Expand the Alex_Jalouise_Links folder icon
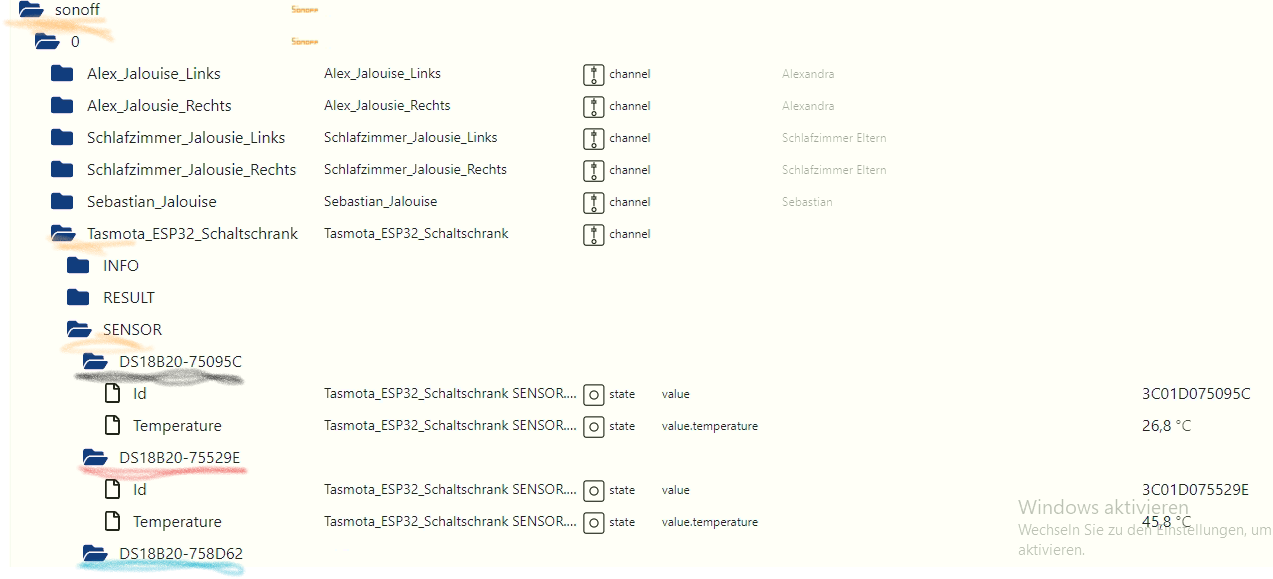 (63, 74)
